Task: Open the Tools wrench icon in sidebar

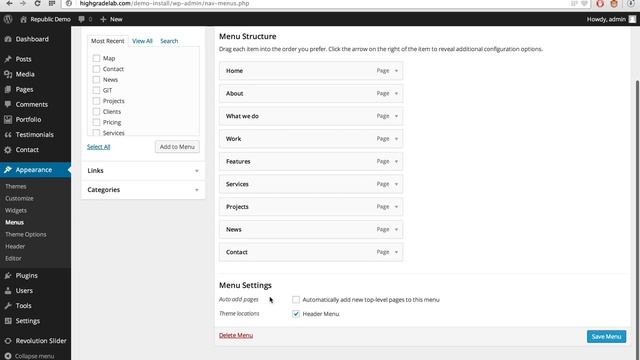Action: pyautogui.click(x=8, y=306)
